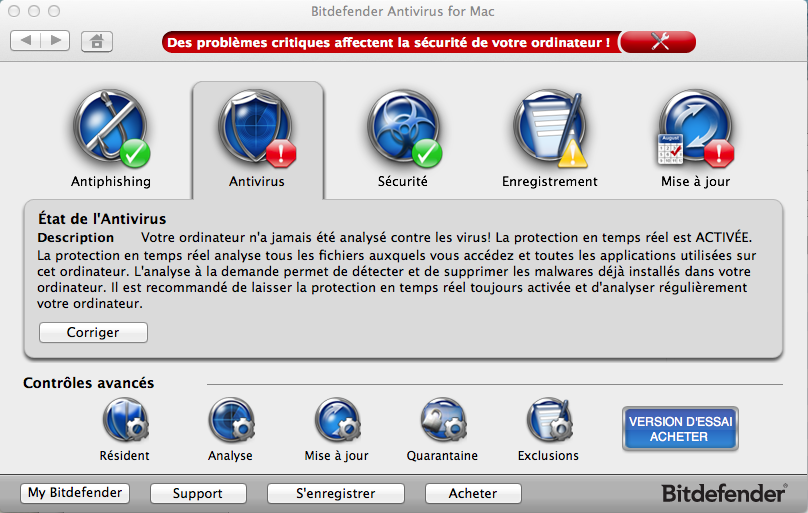Click the Contrôles avancés heading
808x513 pixels.
coord(89,383)
